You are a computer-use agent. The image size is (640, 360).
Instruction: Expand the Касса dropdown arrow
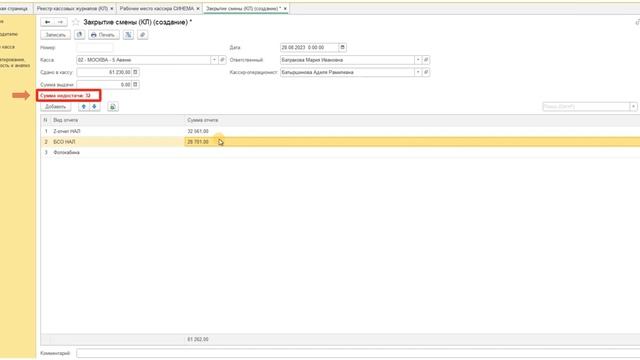(x=214, y=60)
